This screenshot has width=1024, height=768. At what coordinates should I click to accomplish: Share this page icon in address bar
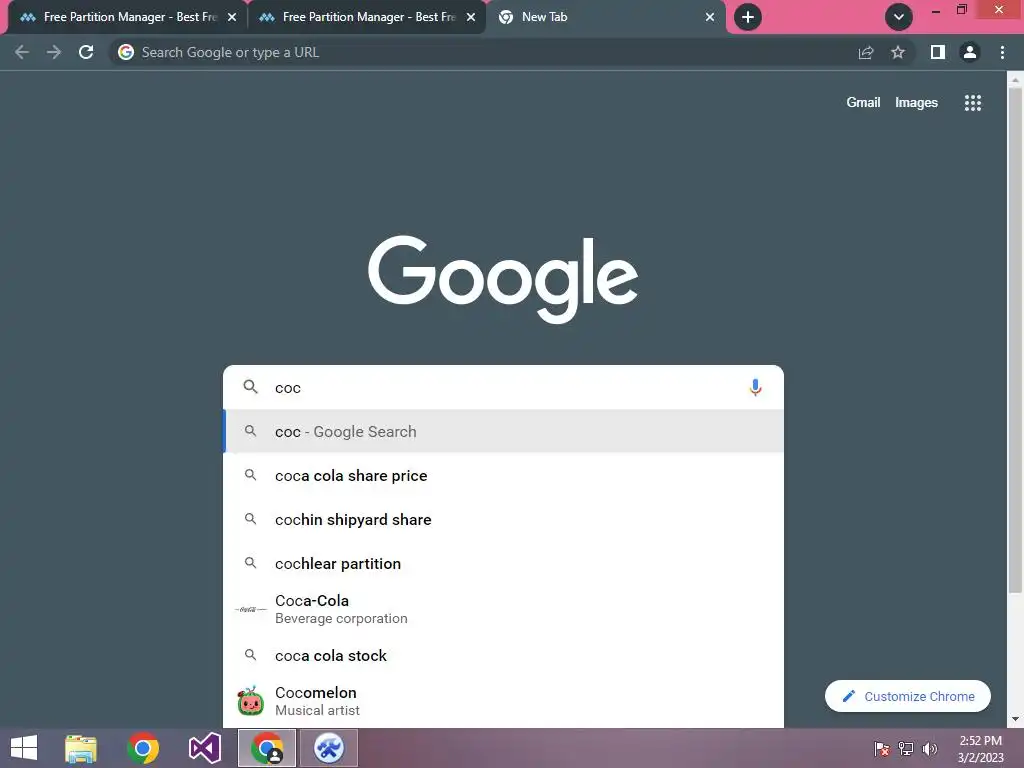[866, 52]
